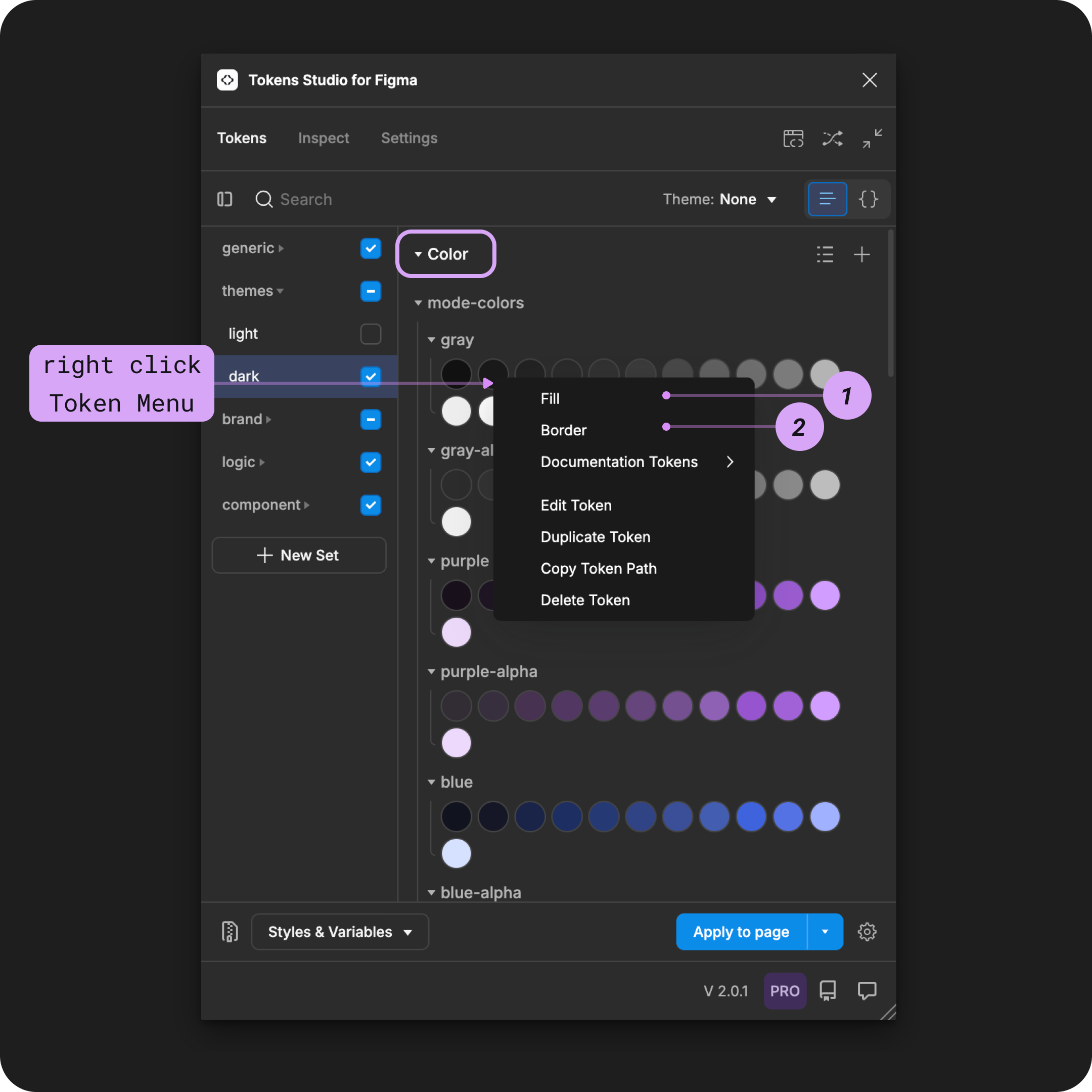Open the sync providers window icon

793,139
